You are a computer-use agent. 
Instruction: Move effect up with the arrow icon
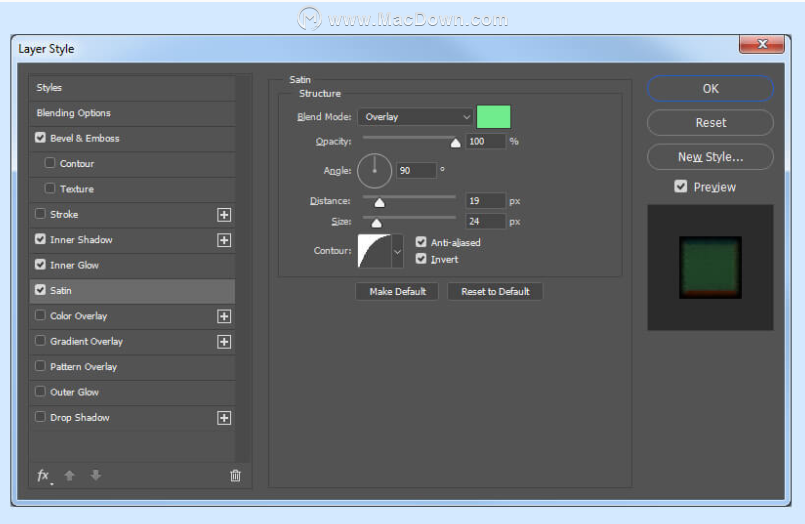[69, 476]
